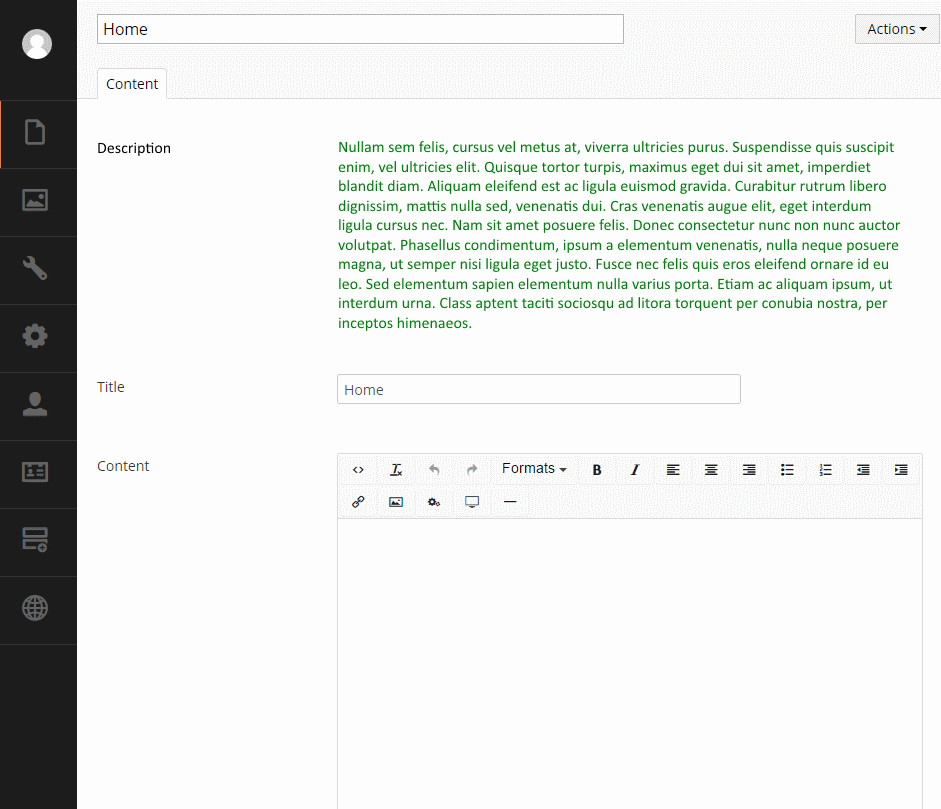
Task: Edit the page name field Home
Action: click(x=360, y=29)
